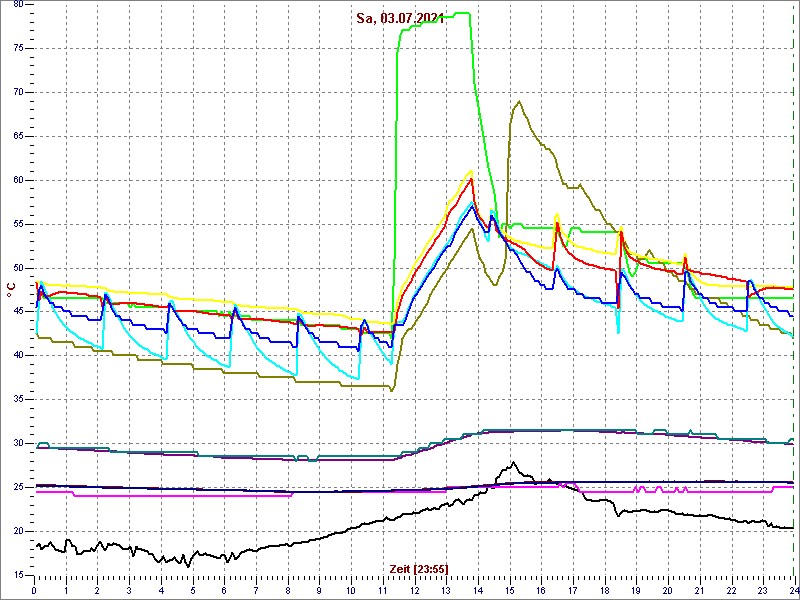Click the 65 label on temperature axis
This screenshot has height=600, width=800.
[16, 136]
